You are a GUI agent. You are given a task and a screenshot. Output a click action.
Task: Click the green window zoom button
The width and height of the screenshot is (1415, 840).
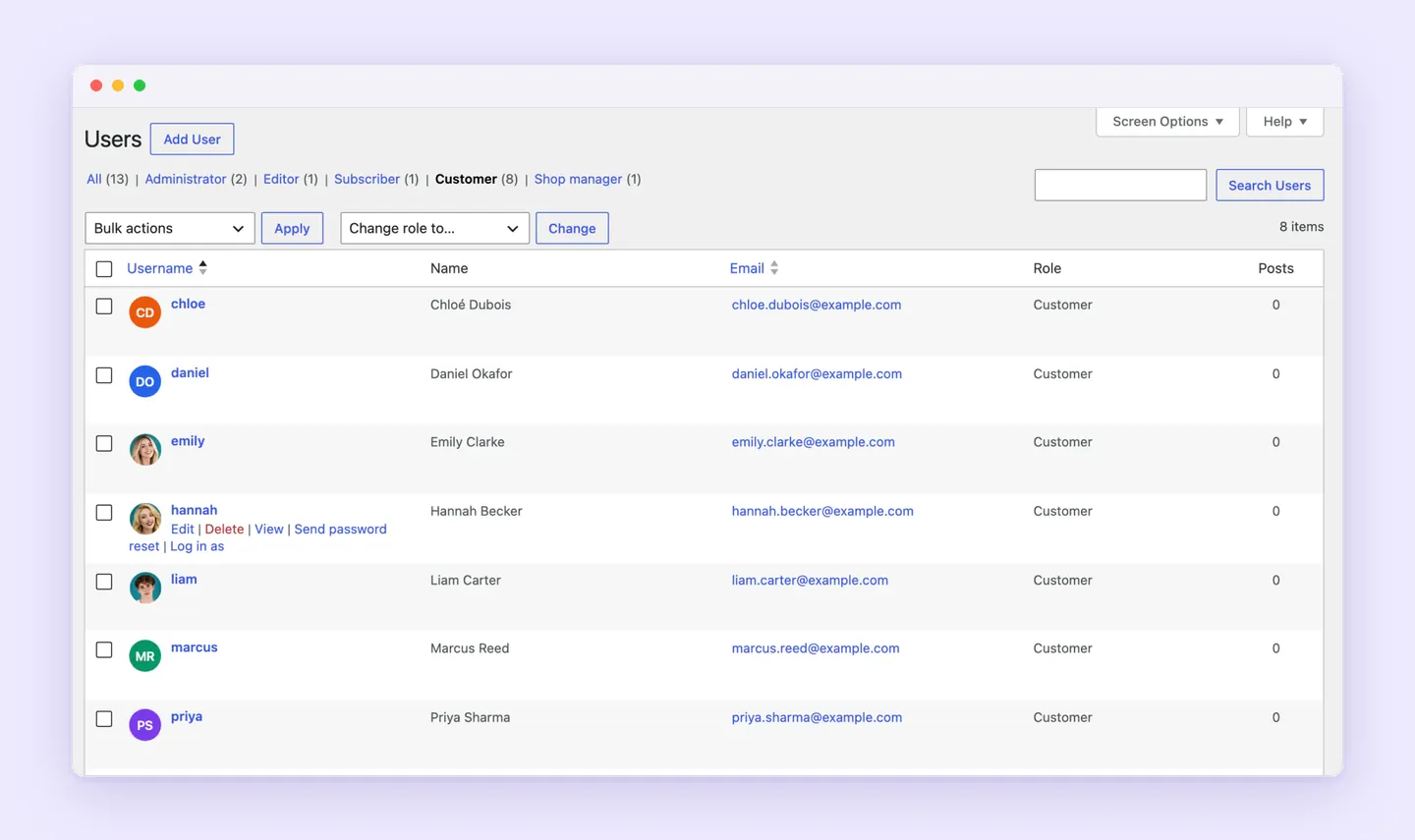tap(140, 85)
